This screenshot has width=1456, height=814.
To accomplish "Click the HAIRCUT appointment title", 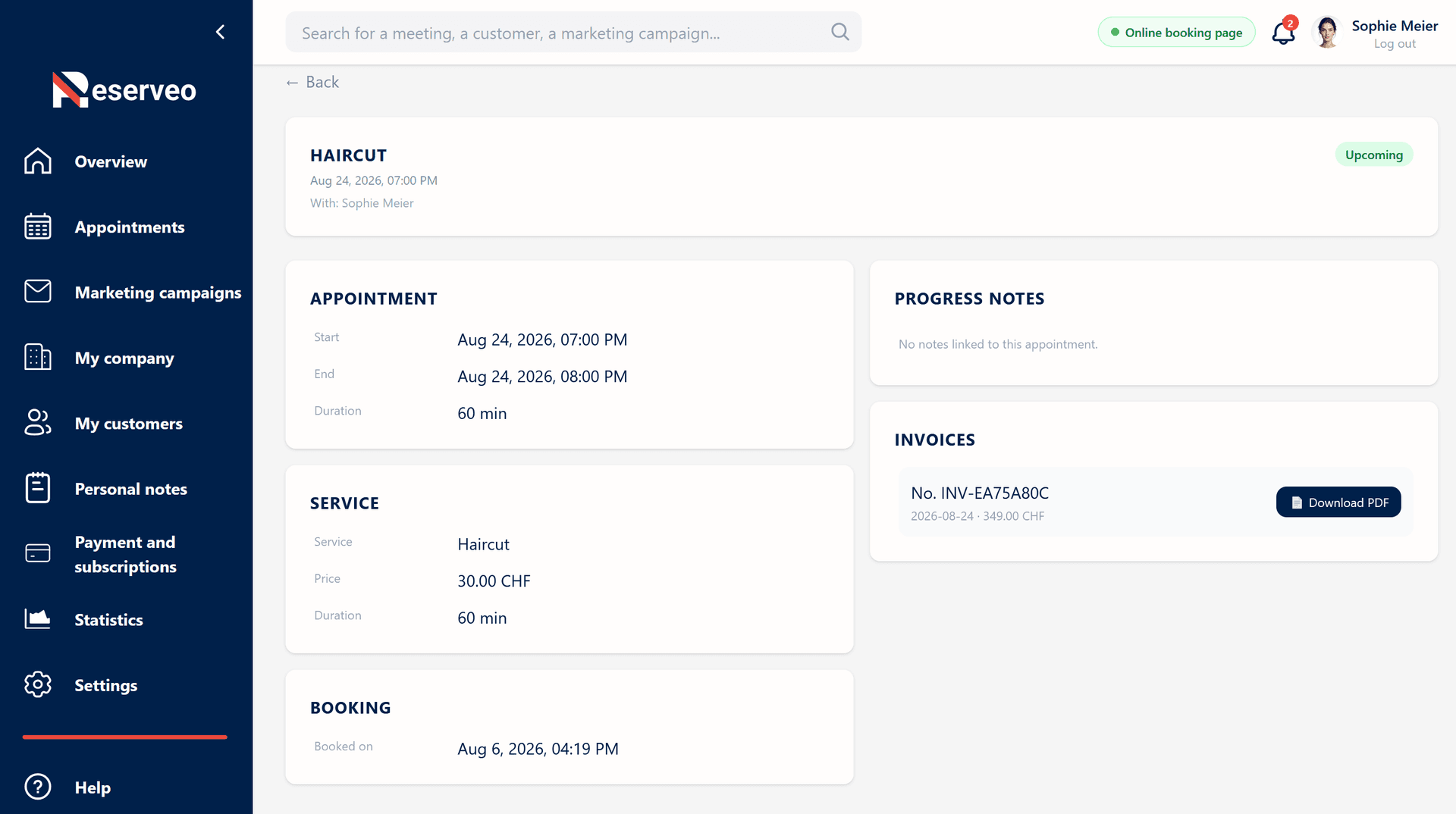I will [x=348, y=155].
